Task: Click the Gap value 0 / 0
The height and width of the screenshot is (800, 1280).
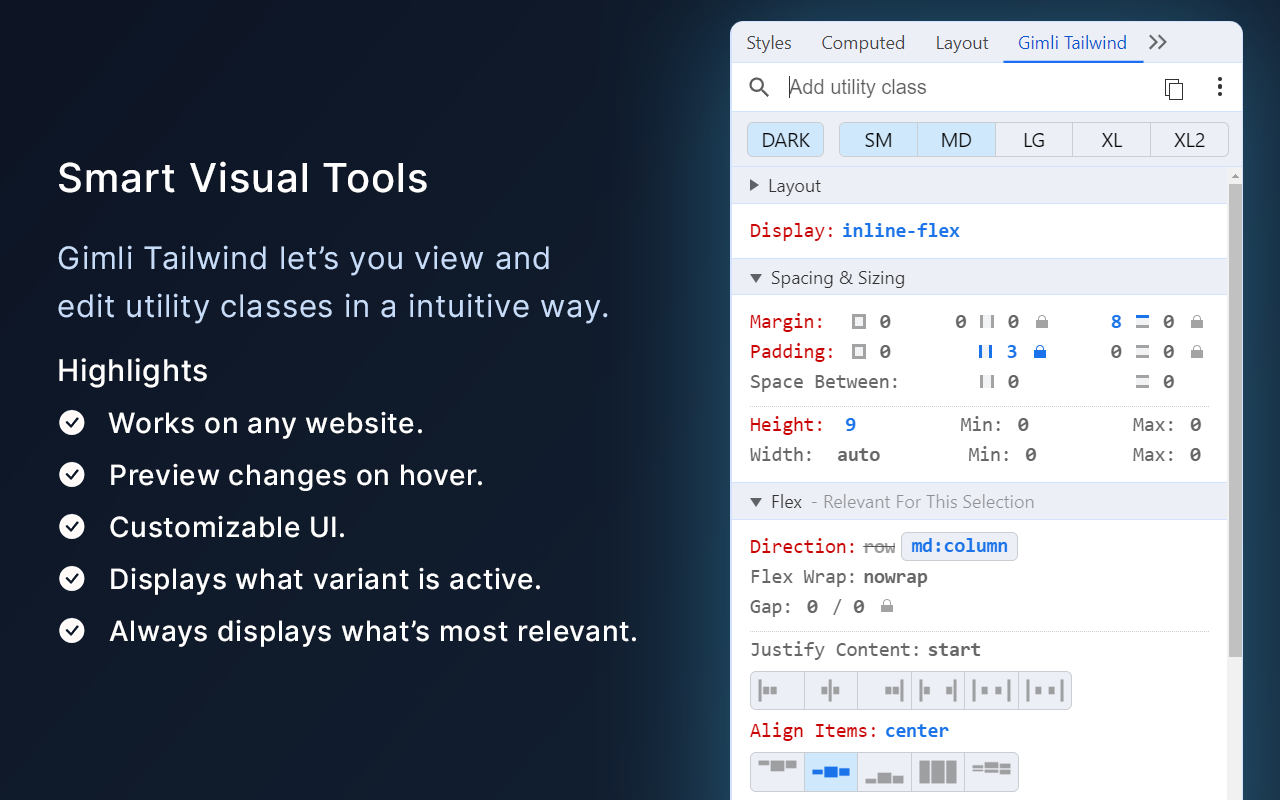Action: click(x=835, y=607)
